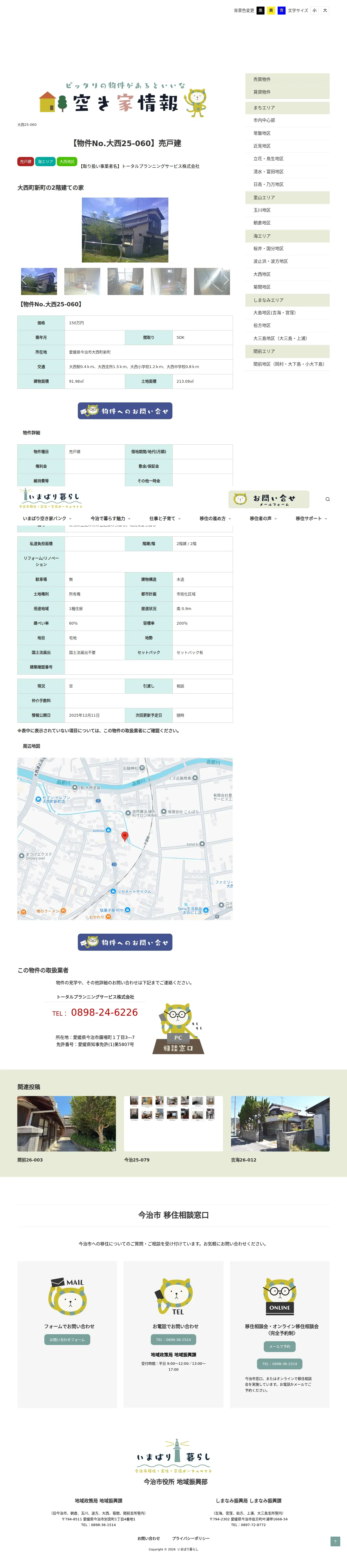Click the TEL cat mascot icon
347x1568 pixels.
[x=174, y=1297]
